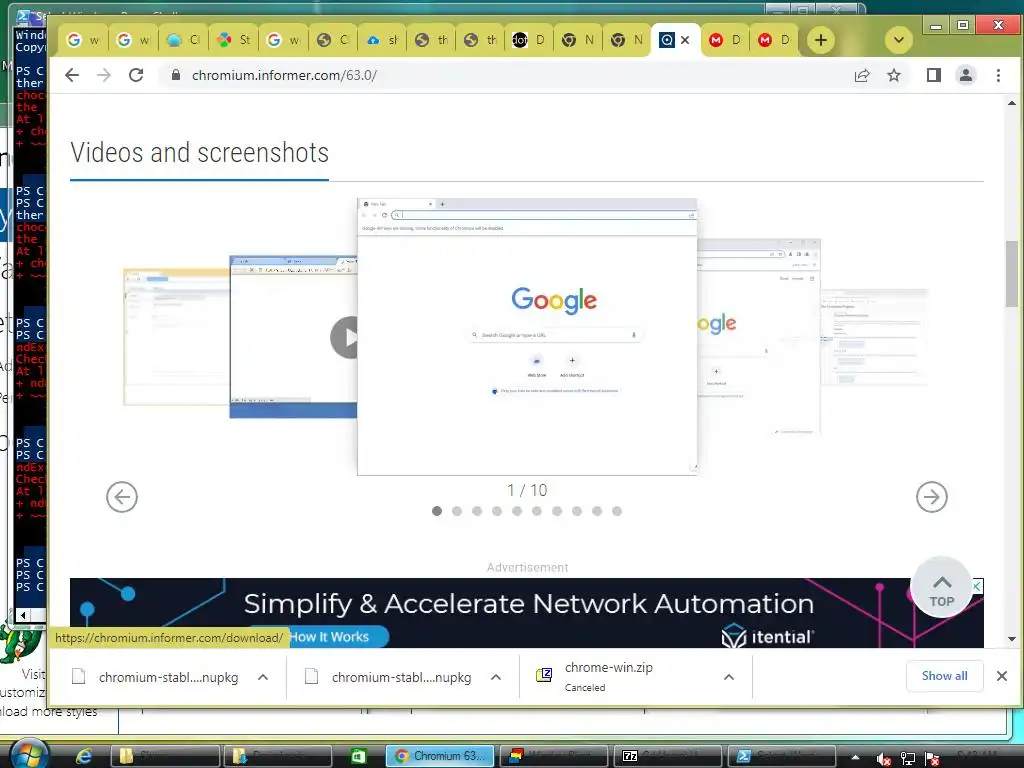Switch to the cyan icon 'C' tab
Screen dimensions: 1024x768
tap(184, 40)
